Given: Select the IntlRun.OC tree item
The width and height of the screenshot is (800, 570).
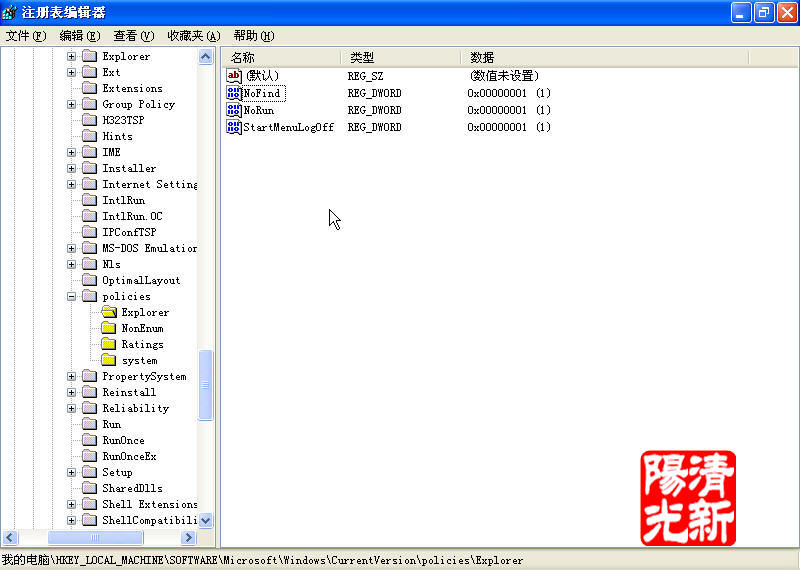Looking at the screenshot, I should (x=132, y=216).
